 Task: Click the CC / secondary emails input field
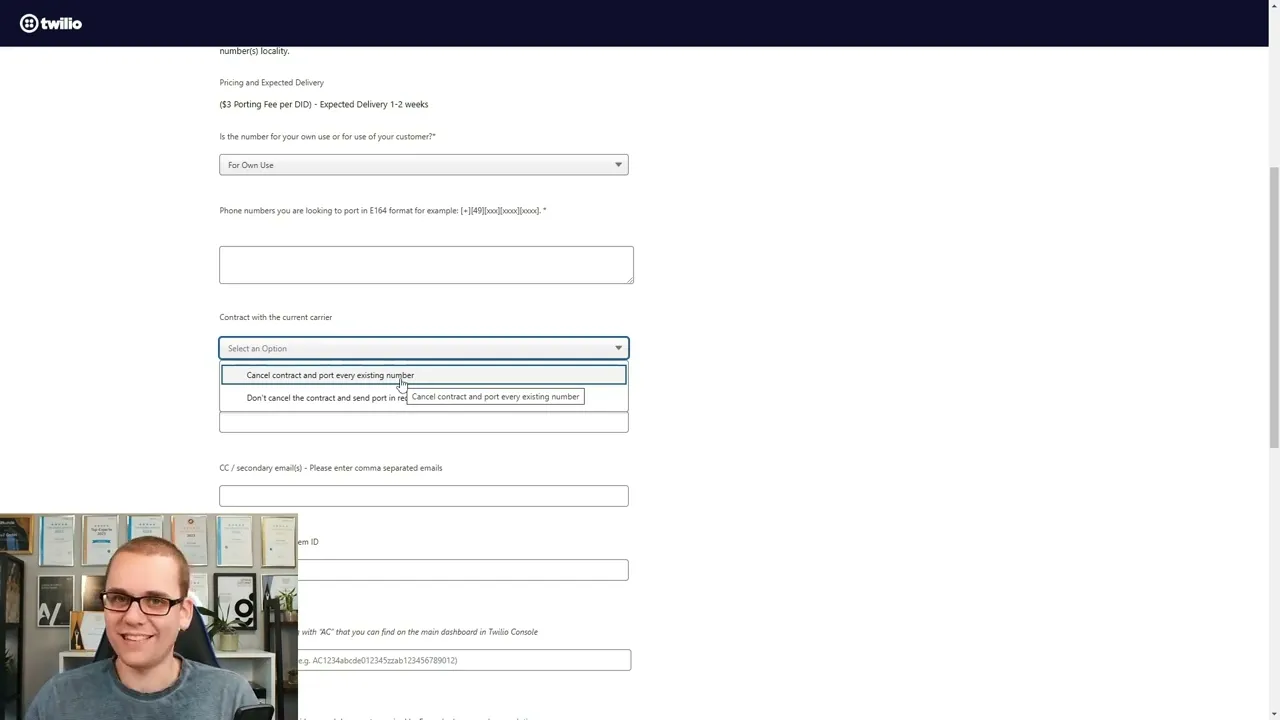tap(424, 496)
